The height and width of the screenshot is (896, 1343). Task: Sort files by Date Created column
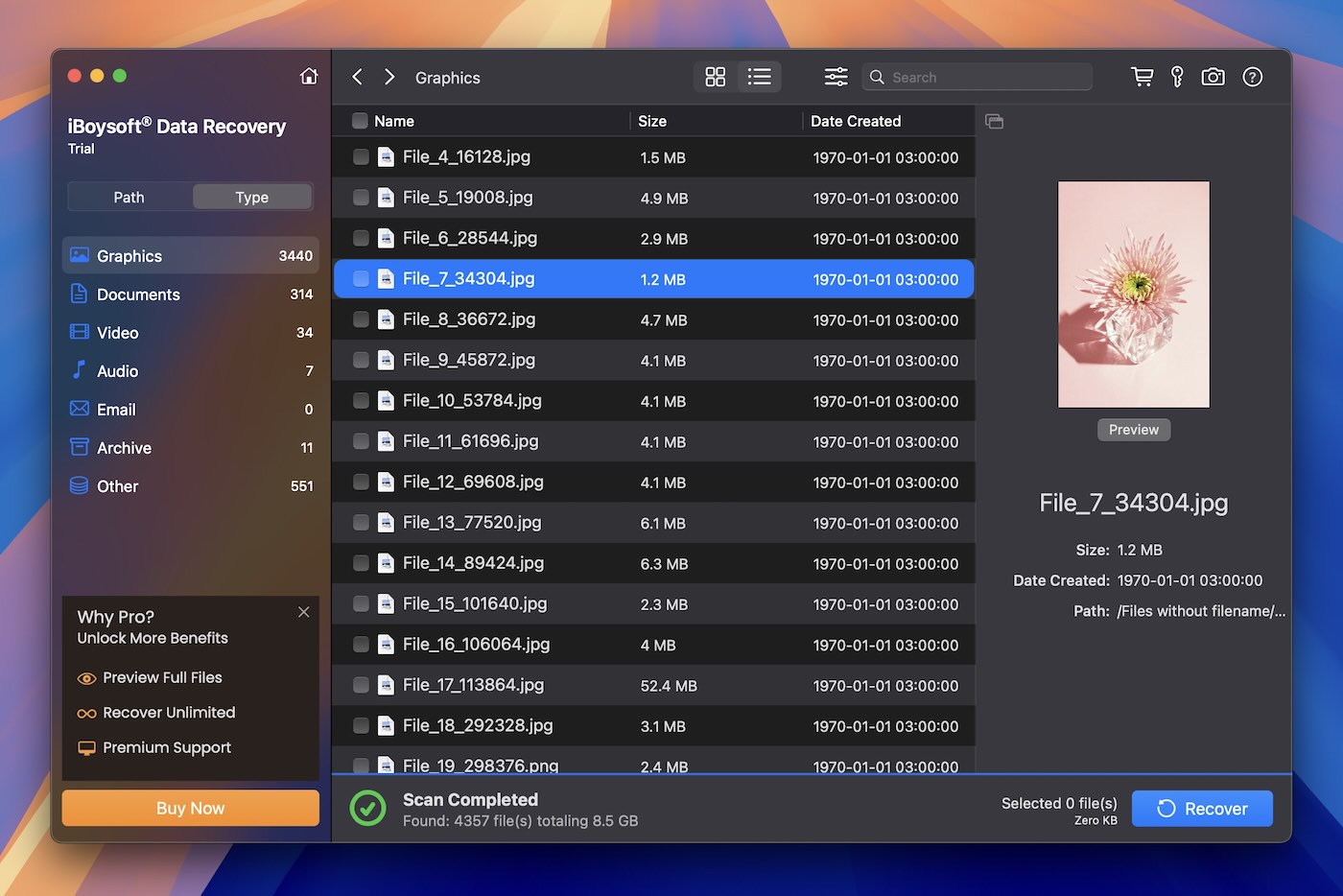pyautogui.click(x=856, y=121)
